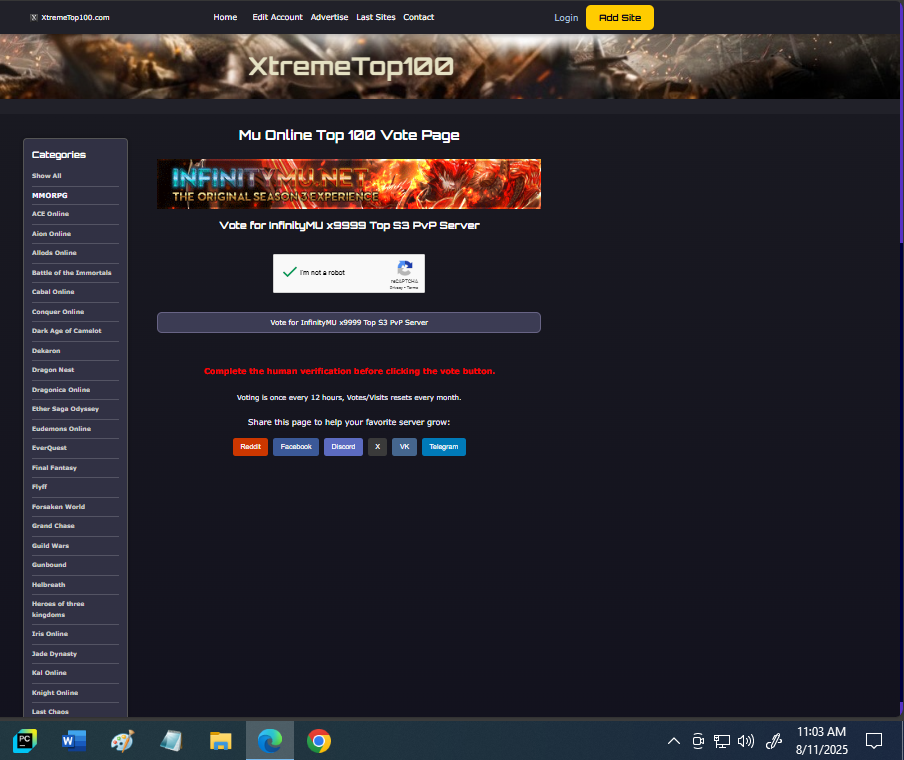Share the page on Discord
This screenshot has height=760, width=904.
point(343,447)
